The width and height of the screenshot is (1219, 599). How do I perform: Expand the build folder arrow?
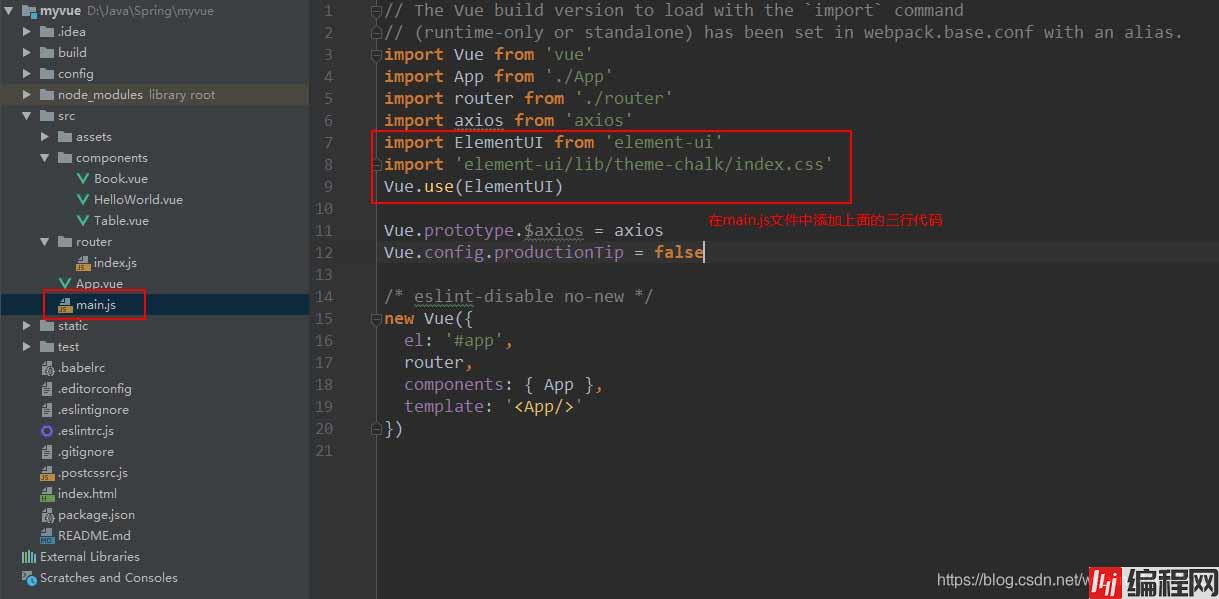point(27,53)
